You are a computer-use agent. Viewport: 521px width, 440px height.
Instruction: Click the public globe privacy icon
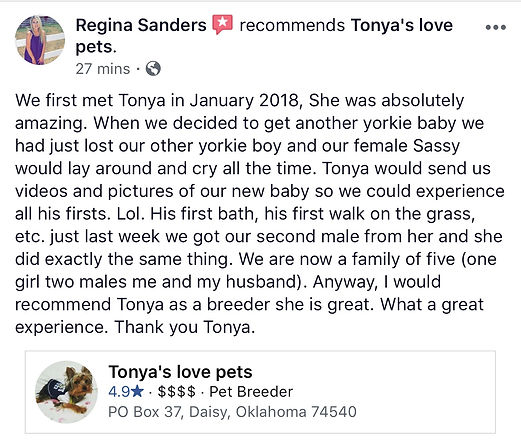point(153,69)
